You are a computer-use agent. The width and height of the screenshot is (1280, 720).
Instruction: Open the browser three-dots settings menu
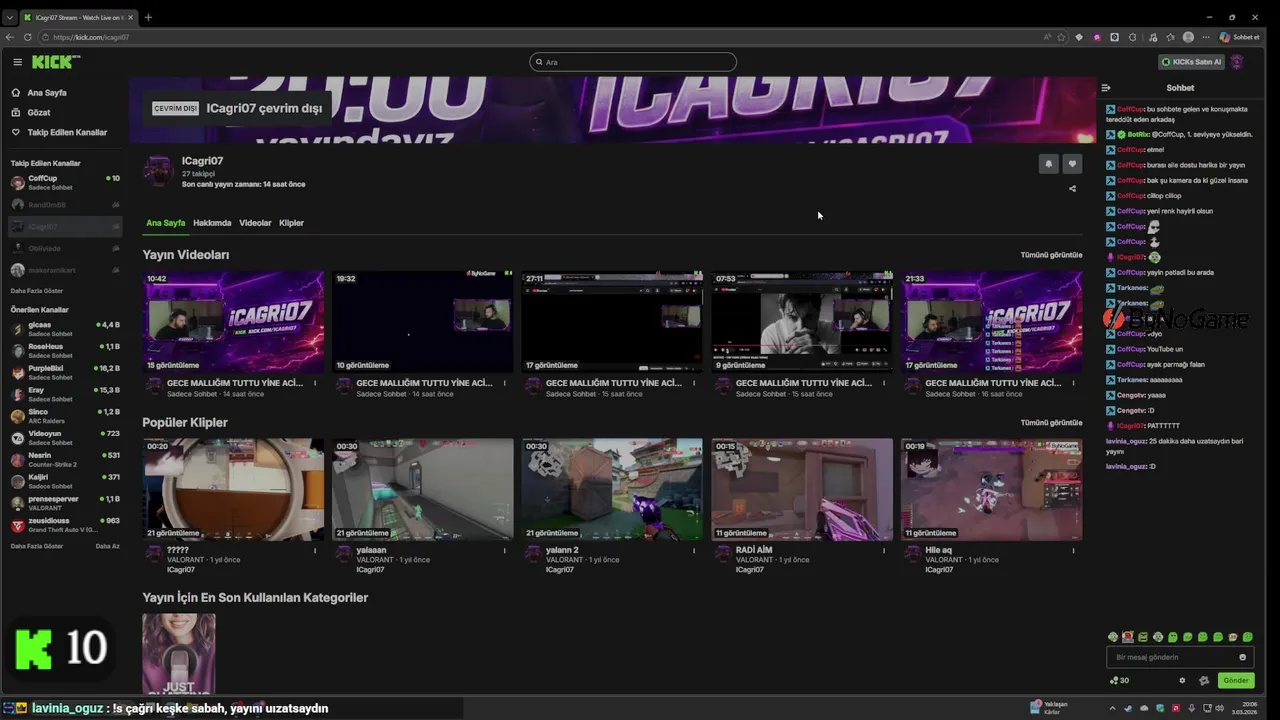[1206, 37]
